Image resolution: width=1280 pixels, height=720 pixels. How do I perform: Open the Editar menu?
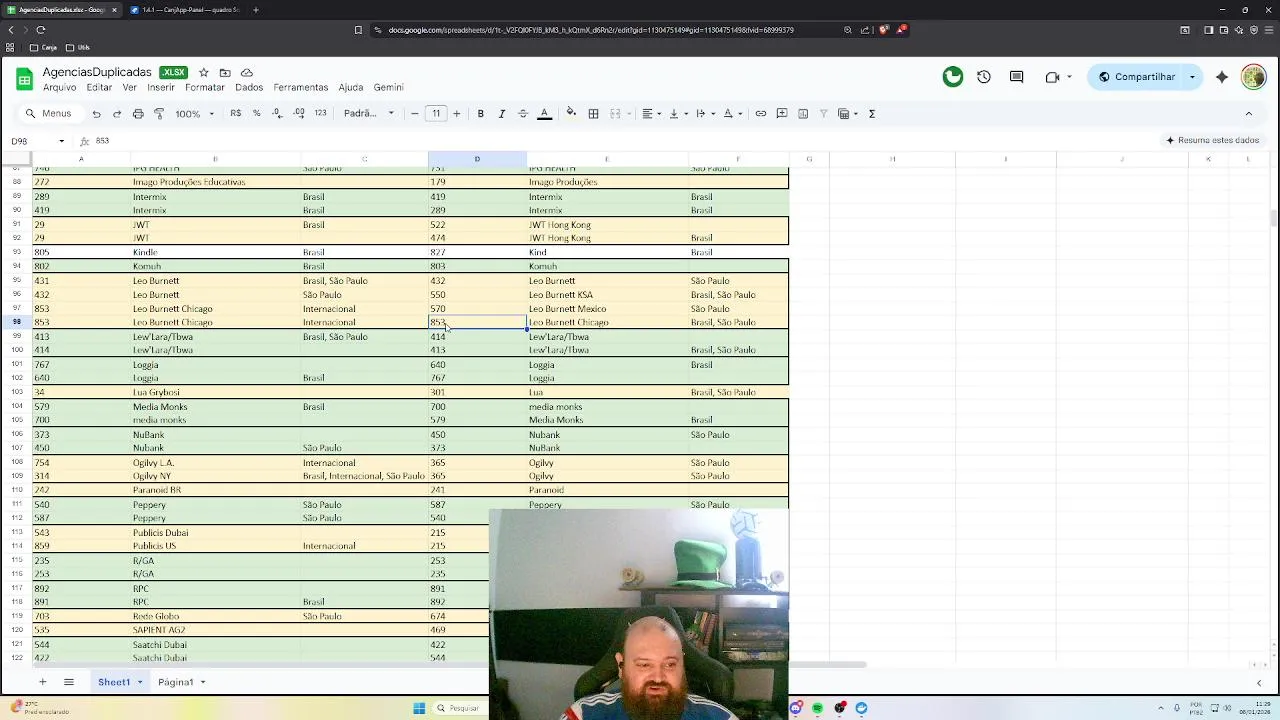(99, 88)
